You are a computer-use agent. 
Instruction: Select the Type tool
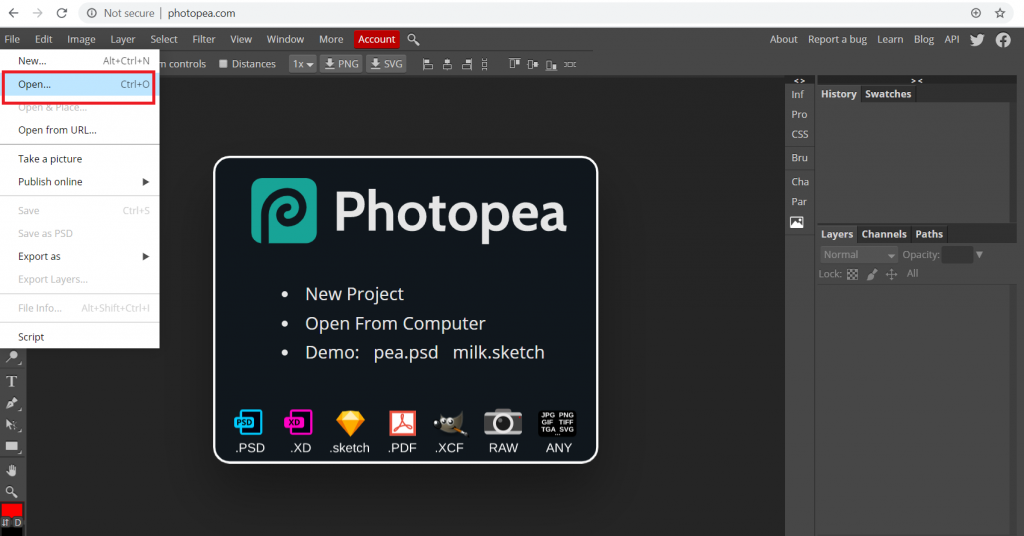(12, 381)
